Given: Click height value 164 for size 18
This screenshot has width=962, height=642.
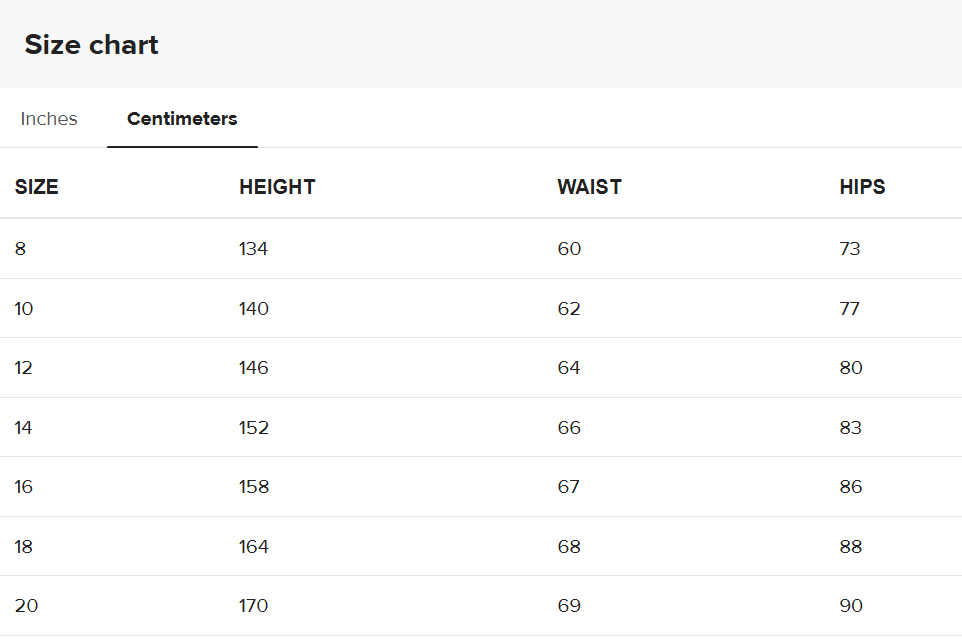Looking at the screenshot, I should click(x=254, y=547).
